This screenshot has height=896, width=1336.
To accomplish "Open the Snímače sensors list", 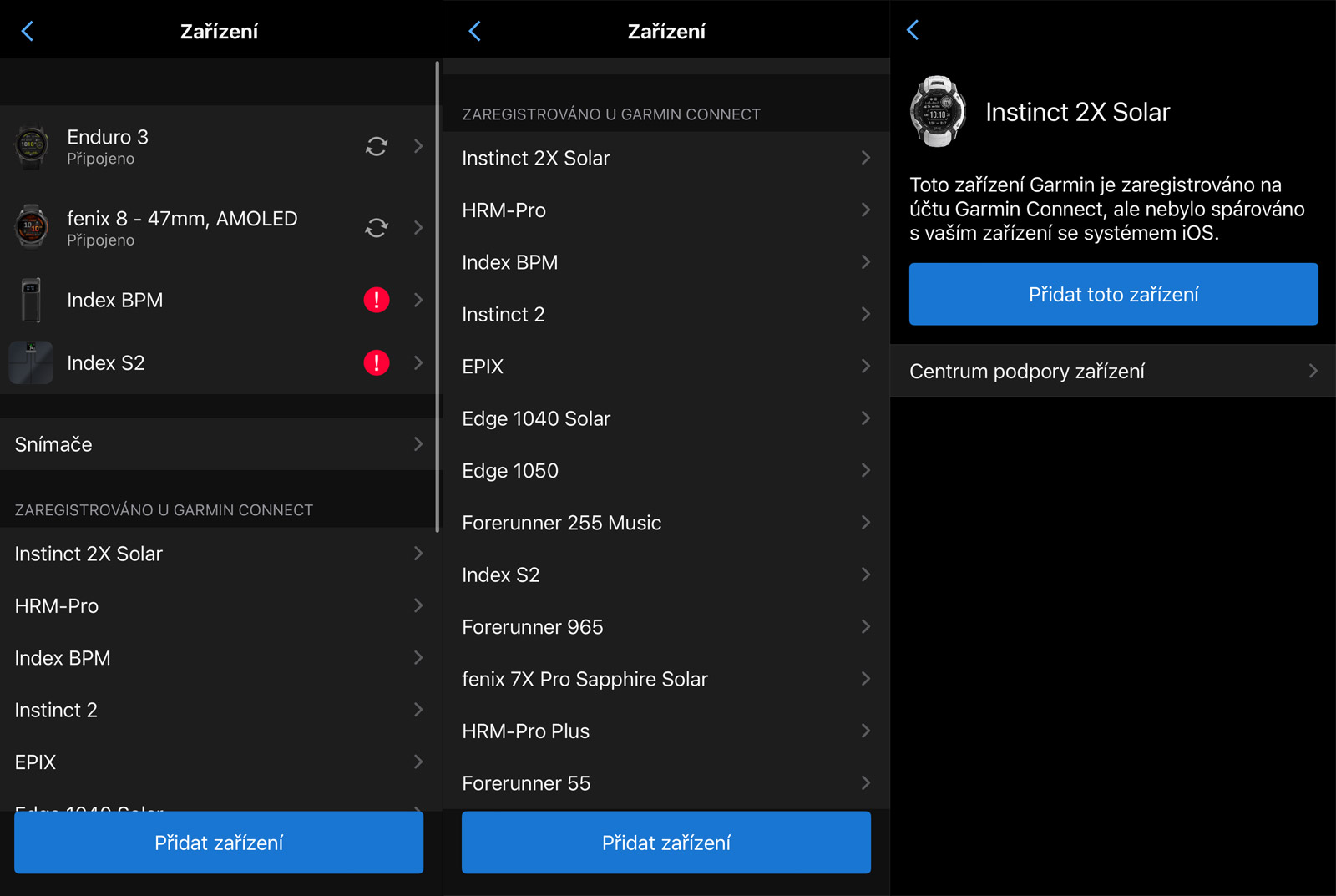I will (x=218, y=444).
